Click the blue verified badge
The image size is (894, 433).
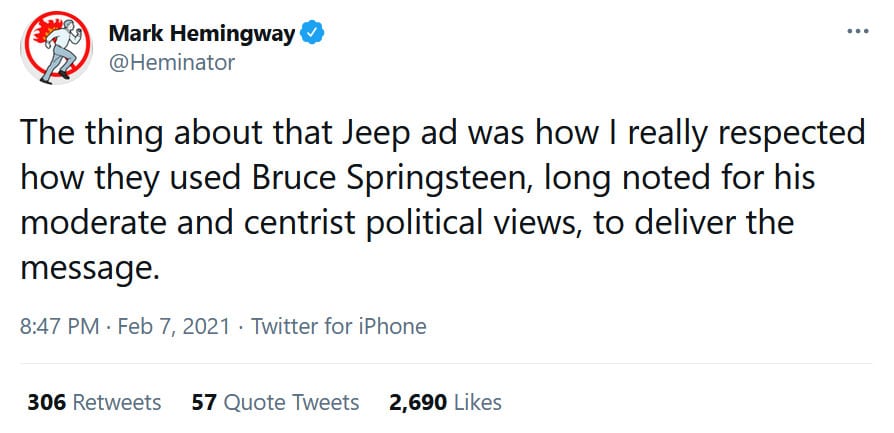click(313, 35)
